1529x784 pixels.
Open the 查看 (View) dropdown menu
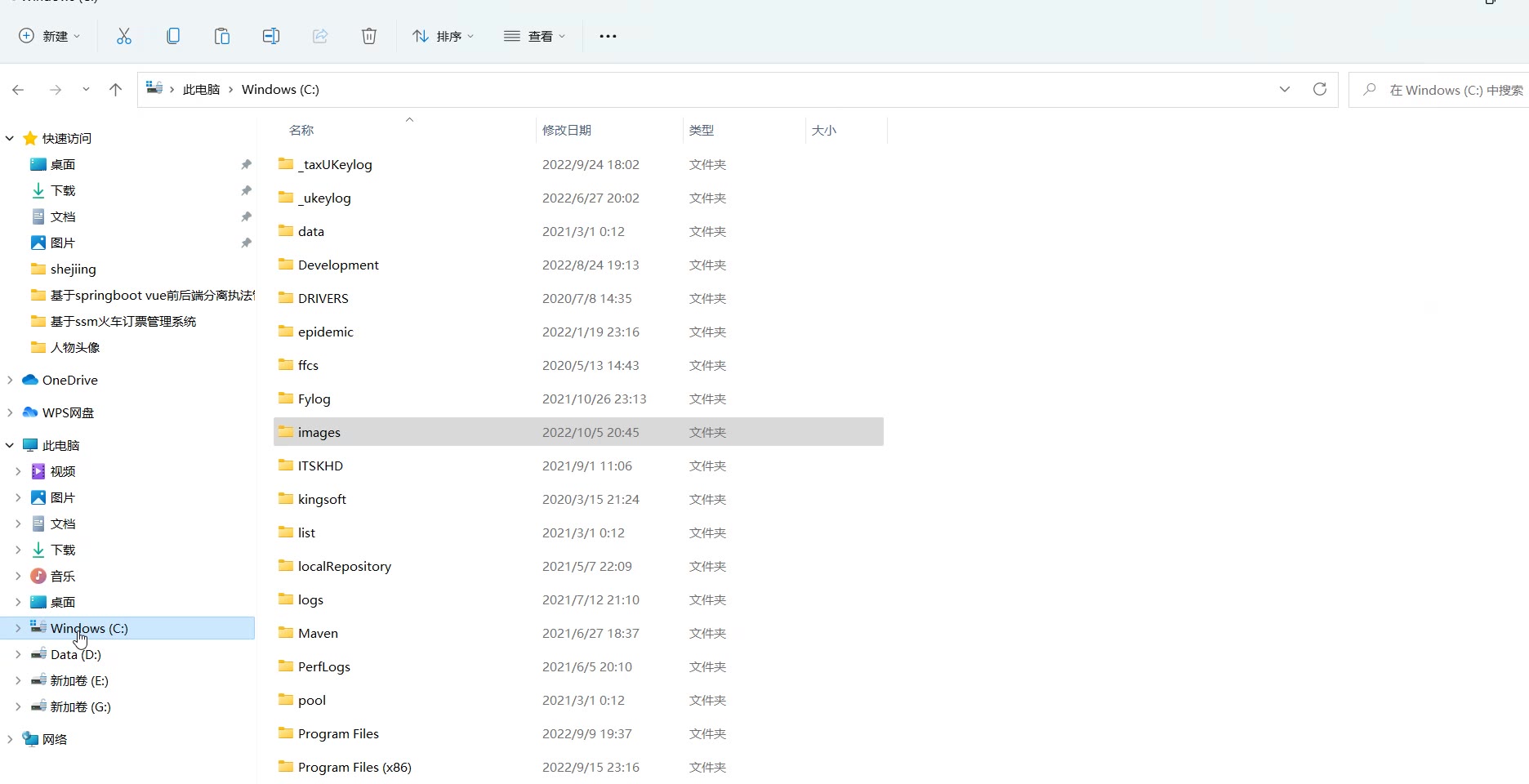click(x=535, y=36)
